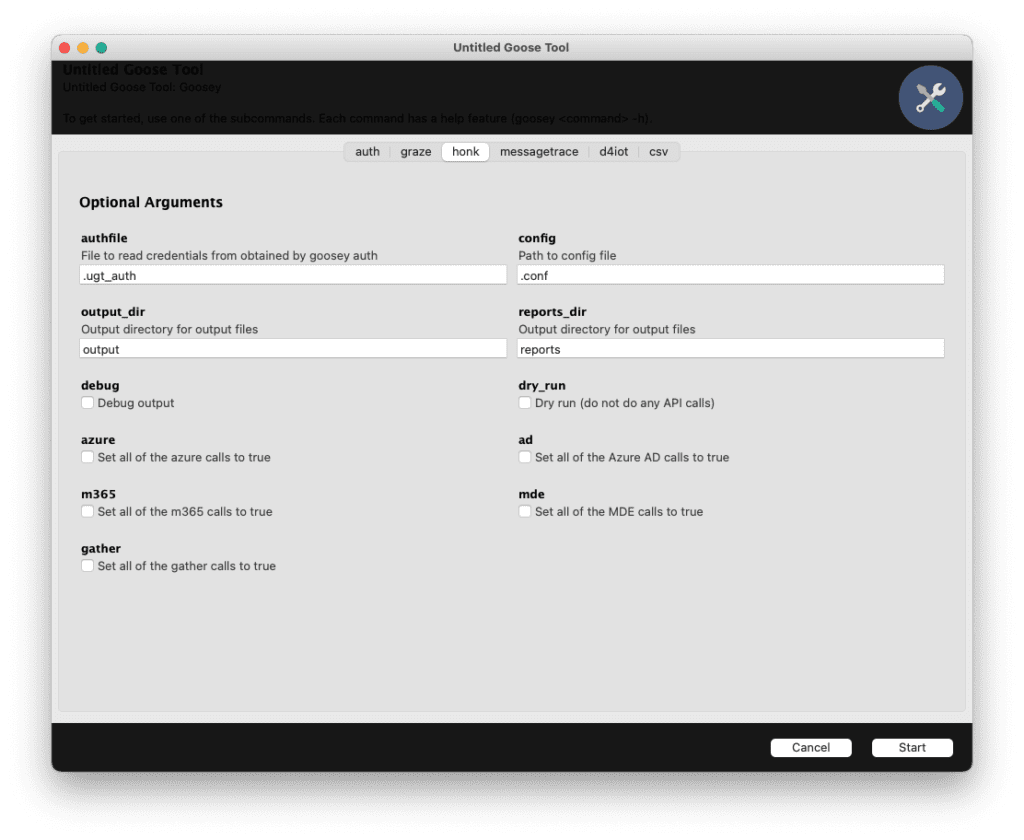This screenshot has height=840, width=1024.
Task: Open the graze tab
Action: pyautogui.click(x=415, y=152)
